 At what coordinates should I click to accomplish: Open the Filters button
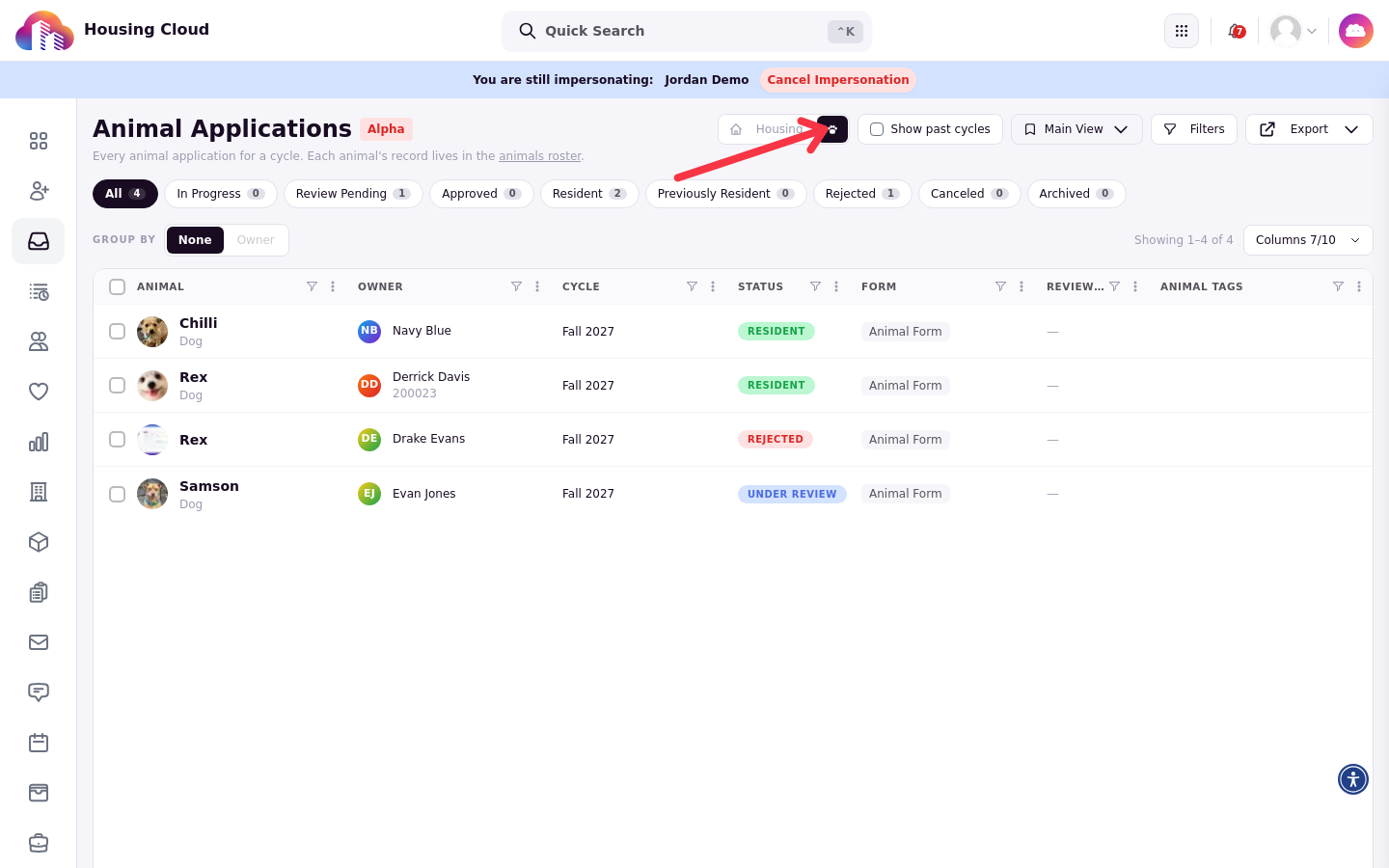tap(1194, 129)
